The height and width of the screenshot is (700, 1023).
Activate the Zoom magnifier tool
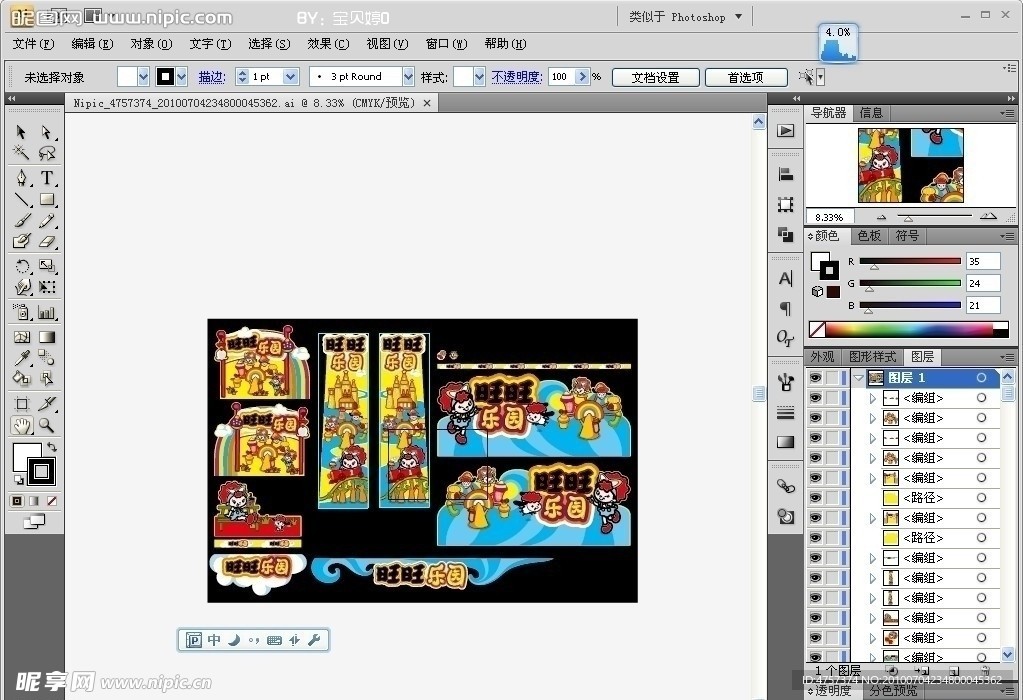tap(46, 425)
